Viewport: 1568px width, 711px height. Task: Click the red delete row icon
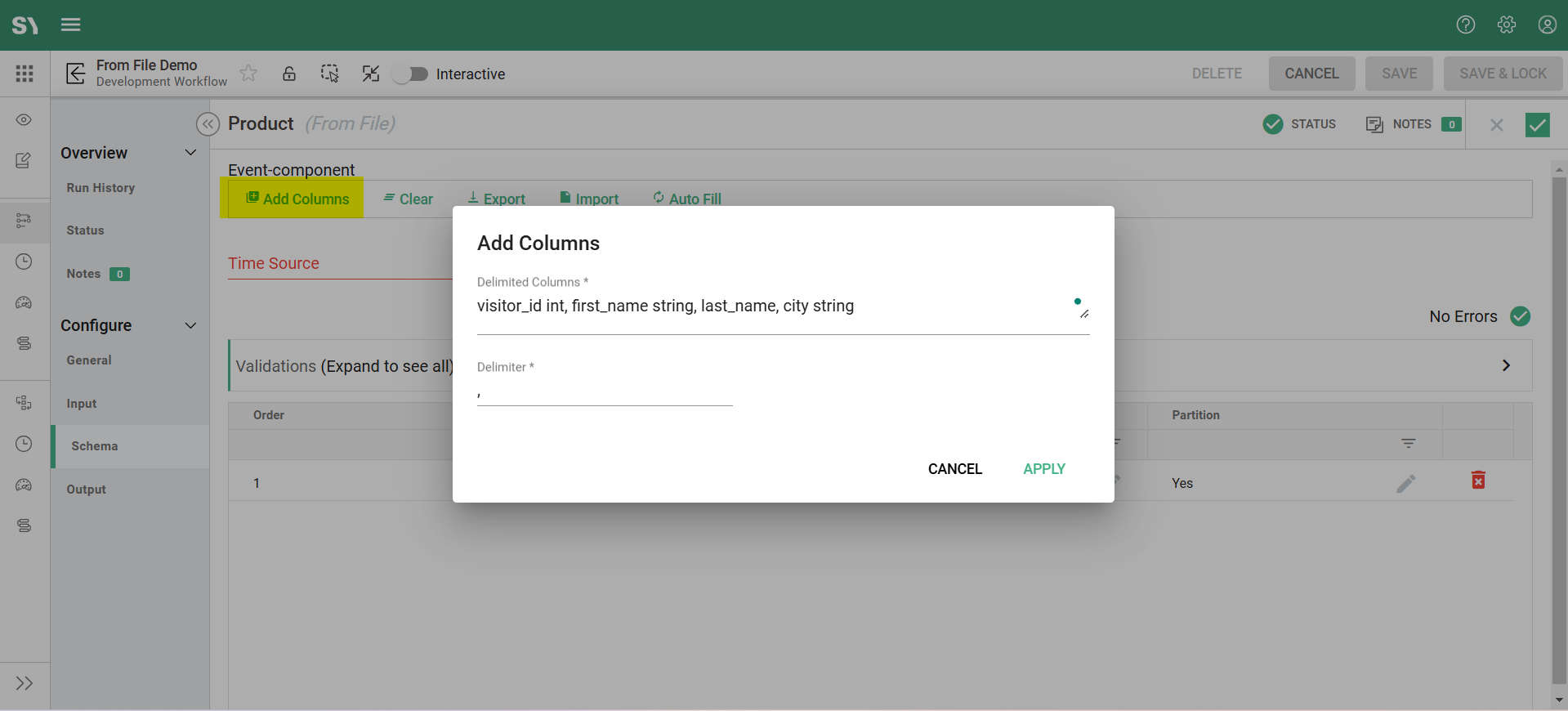(1478, 481)
